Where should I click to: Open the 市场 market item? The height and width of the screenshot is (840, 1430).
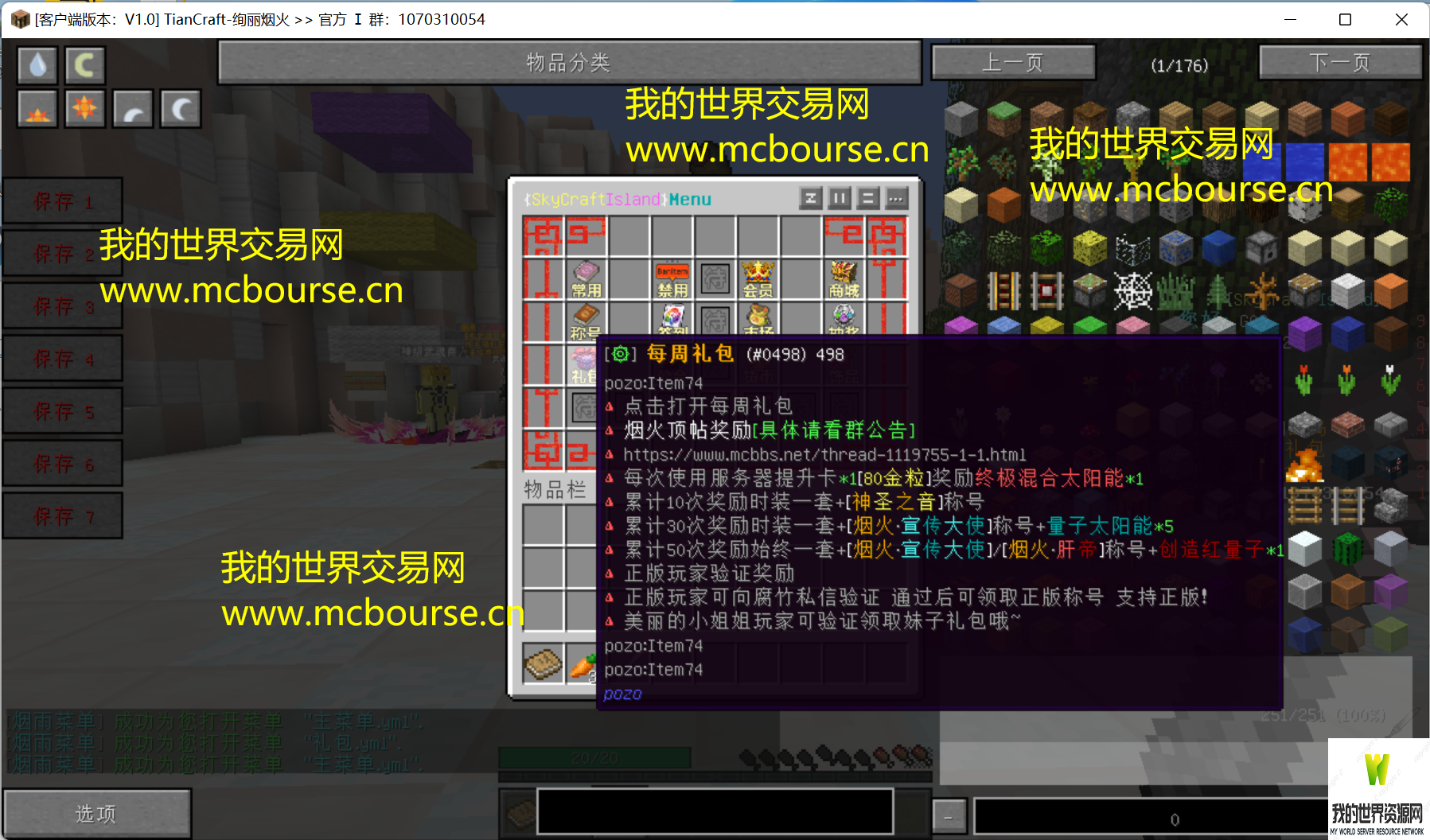758,319
